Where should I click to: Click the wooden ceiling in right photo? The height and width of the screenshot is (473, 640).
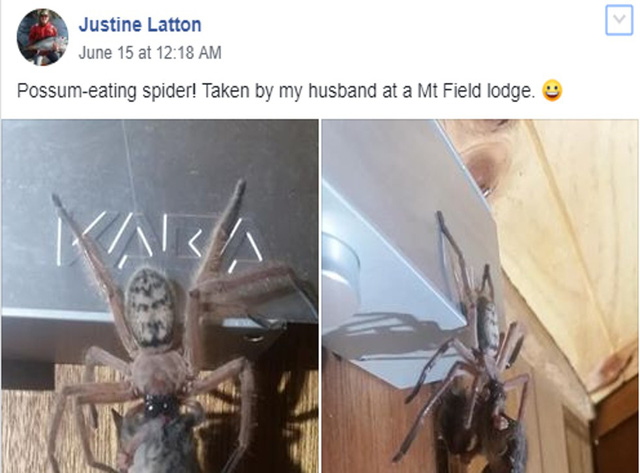pyautogui.click(x=571, y=229)
